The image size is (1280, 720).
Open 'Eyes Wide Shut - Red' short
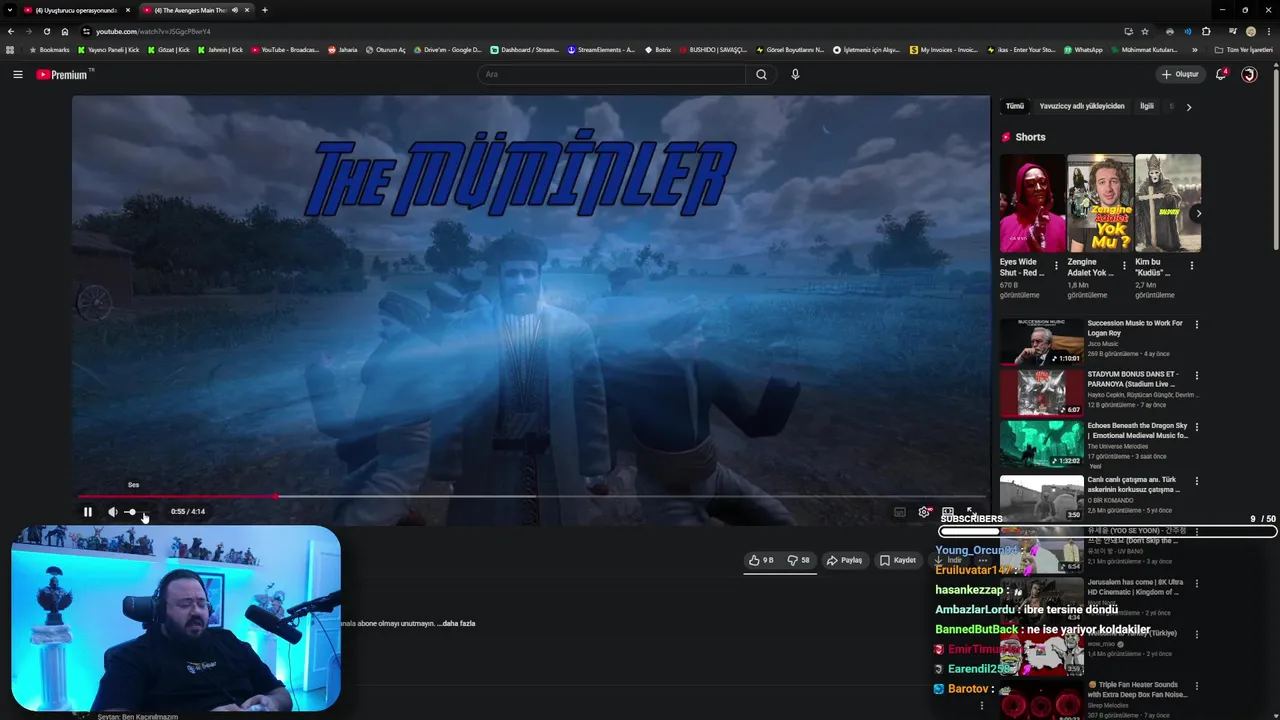(x=1033, y=203)
